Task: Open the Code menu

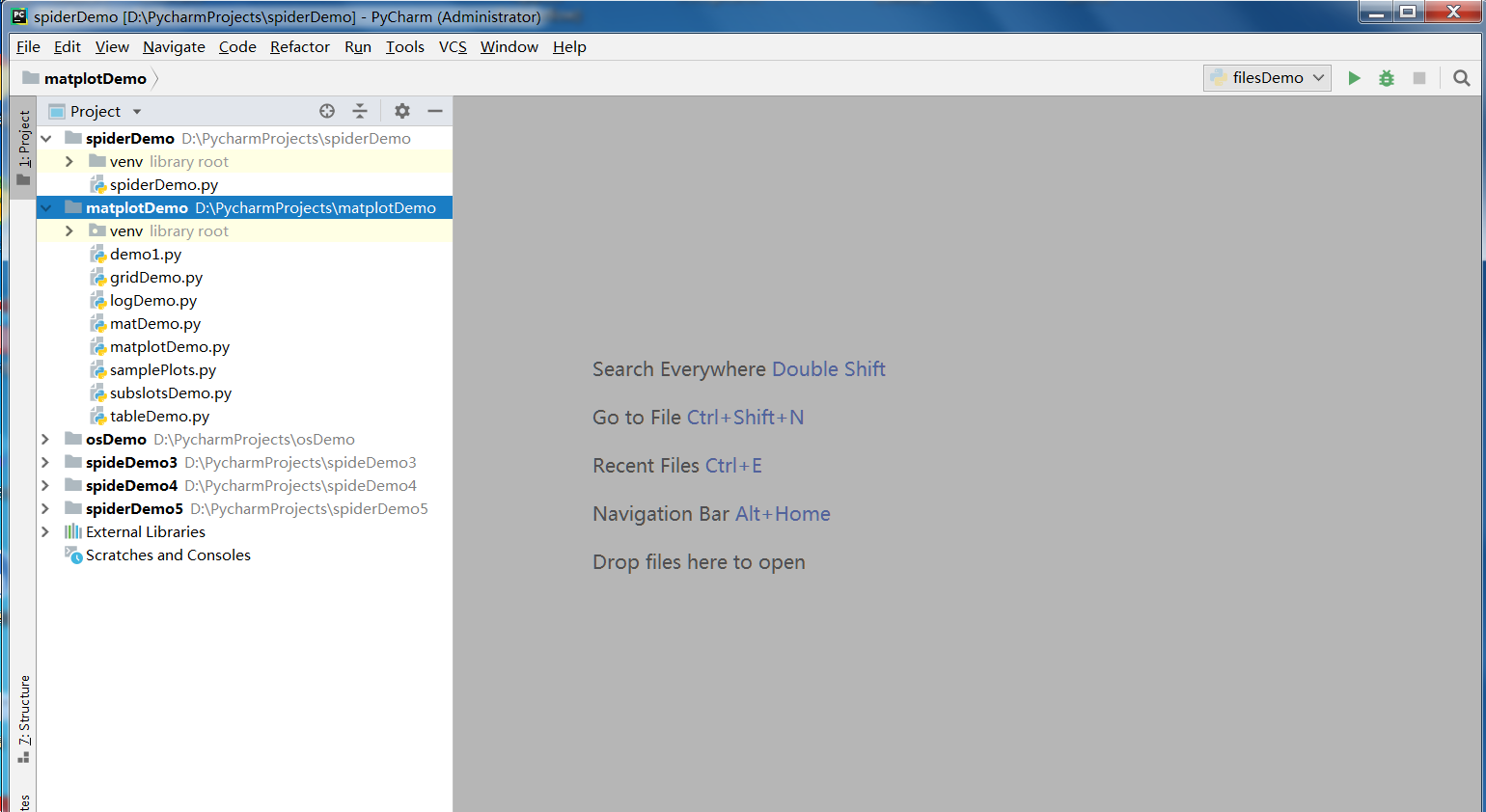Action: [x=237, y=46]
